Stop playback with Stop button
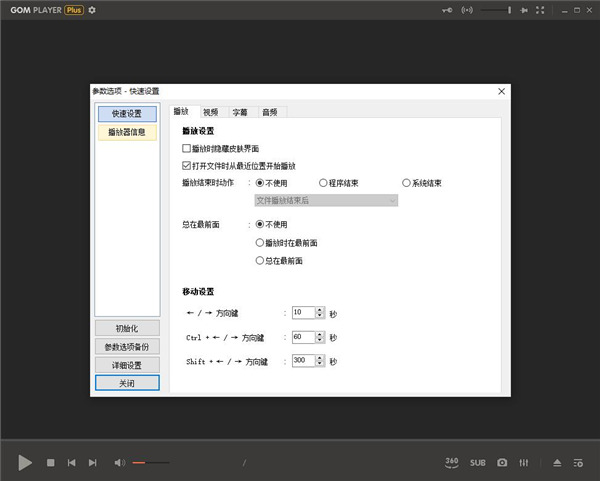 tap(51, 463)
